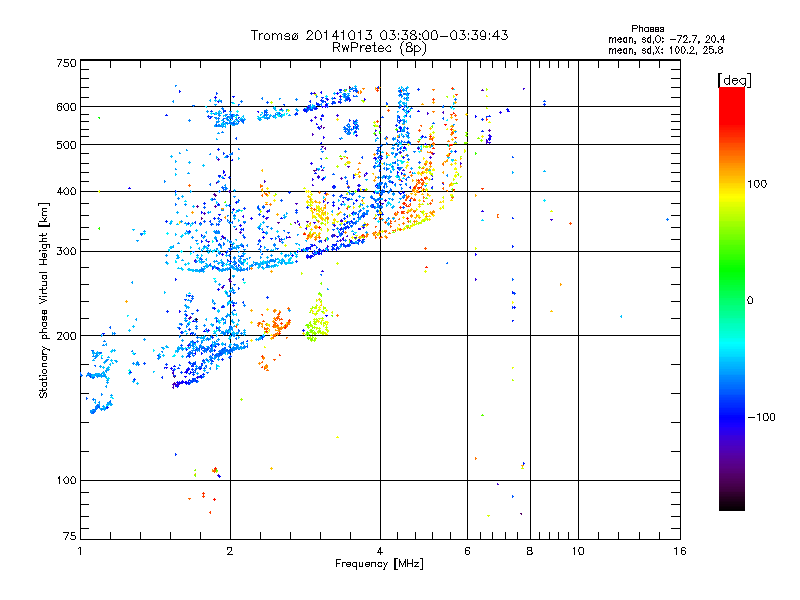Click the light-blue echo cluster near 1.05 MHz, 140 km
800x600 pixels.
(101, 406)
